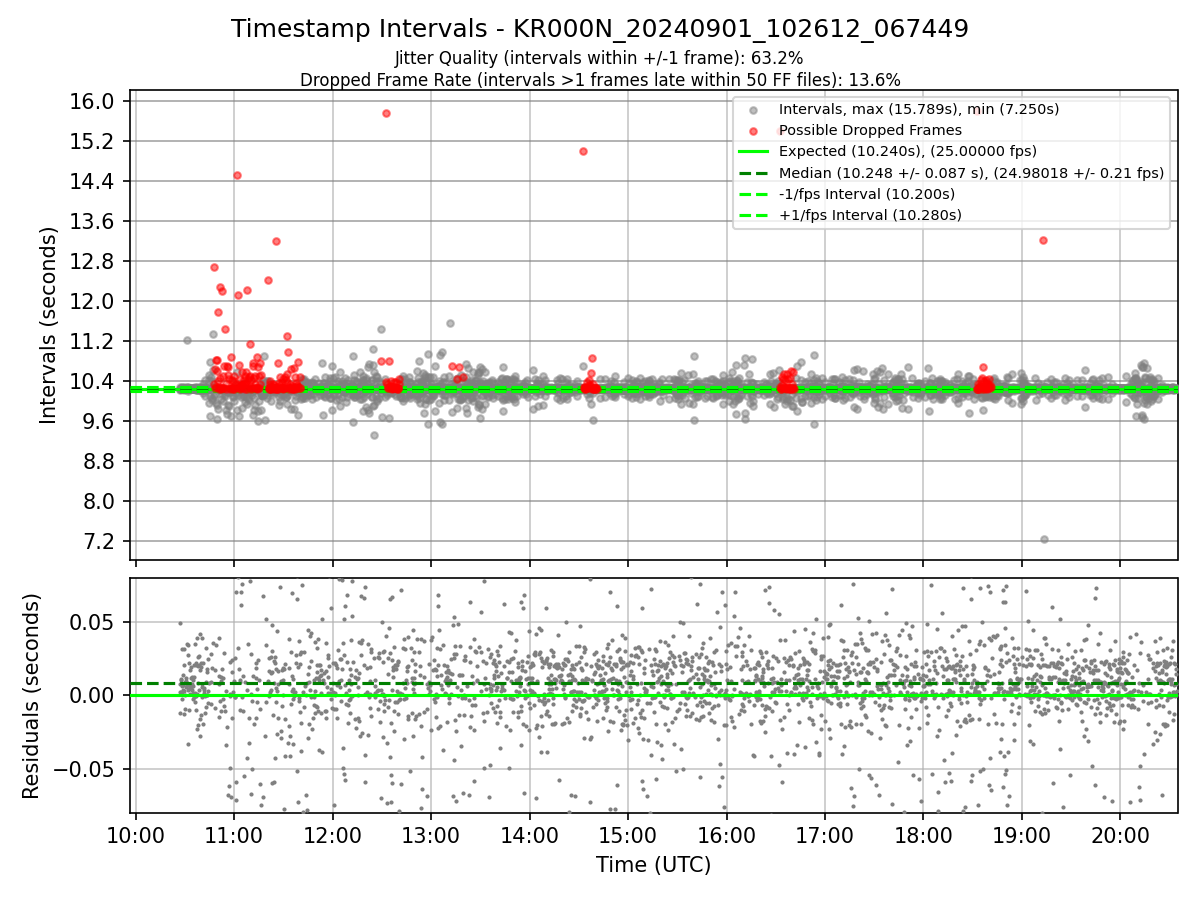Click legend entry beginning 'Median (10.248 +/- 0.087 s)'
Image resolution: width=1200 pixels, height=900 pixels.
tap(971, 173)
